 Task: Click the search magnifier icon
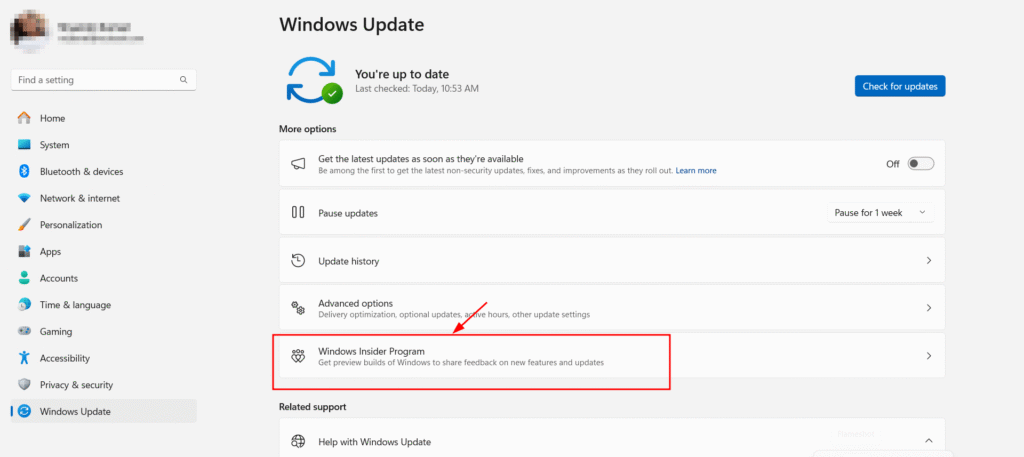[184, 80]
